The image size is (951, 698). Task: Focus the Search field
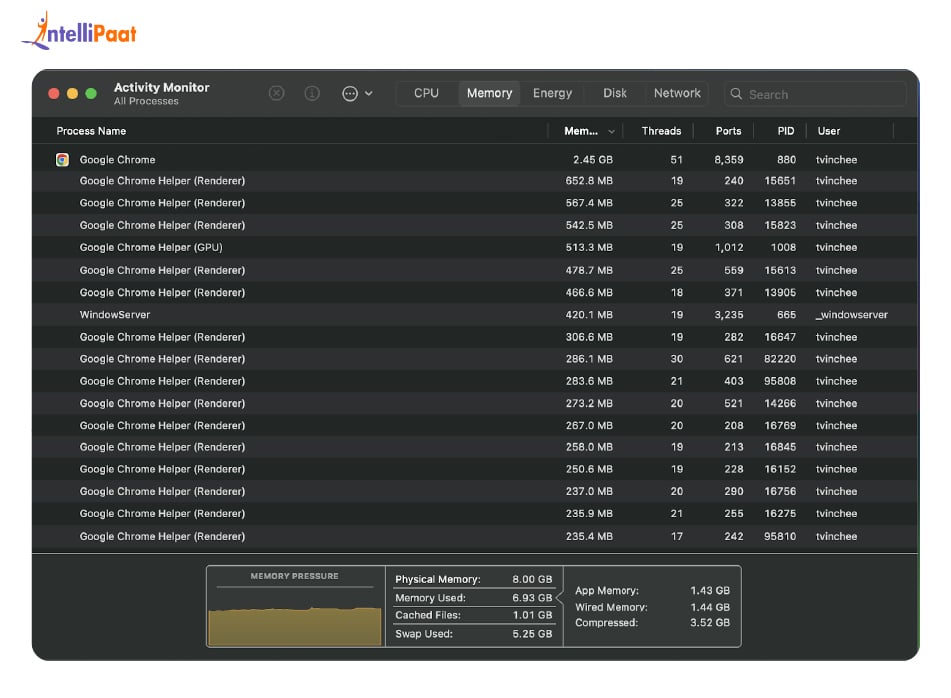(x=815, y=94)
